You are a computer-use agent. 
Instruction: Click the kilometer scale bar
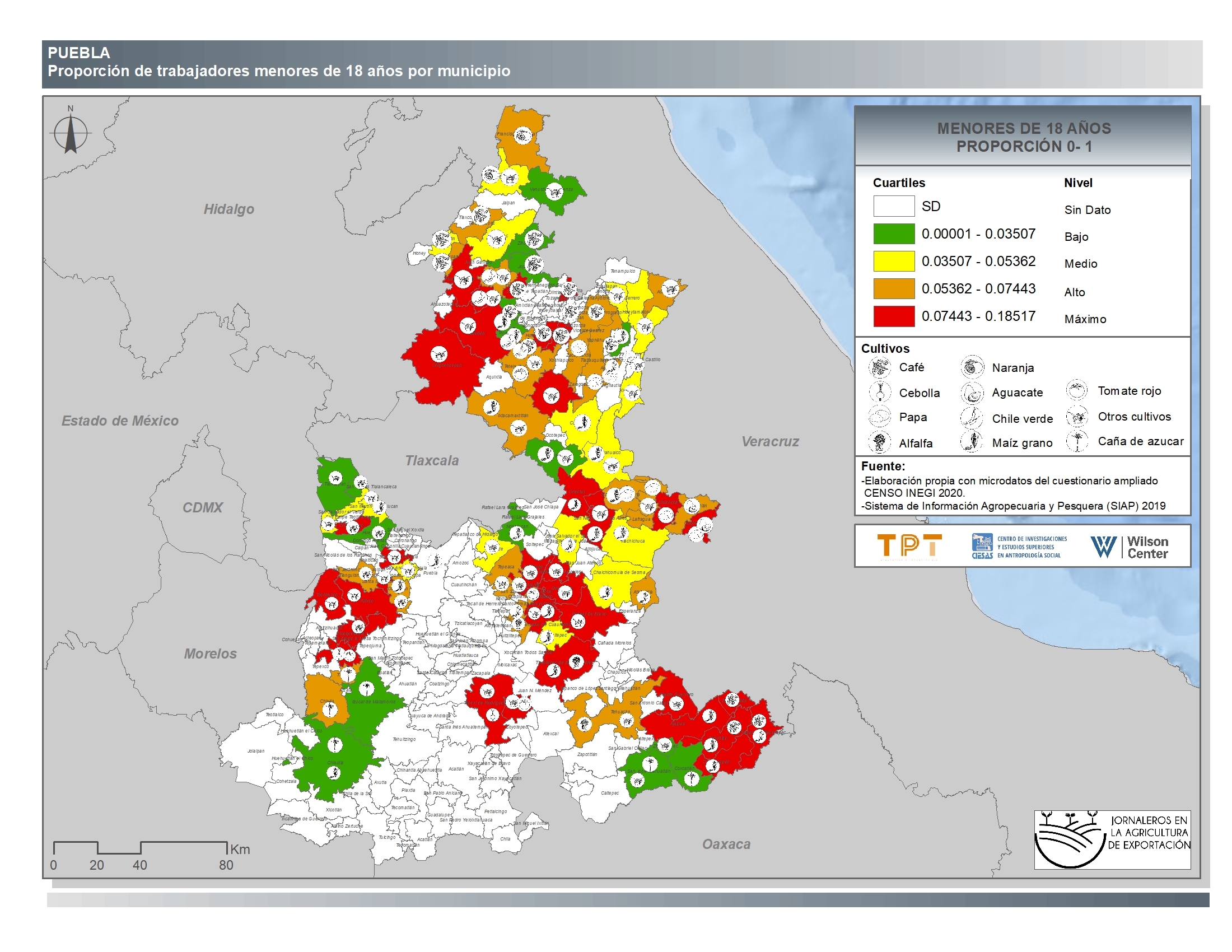coord(140,847)
